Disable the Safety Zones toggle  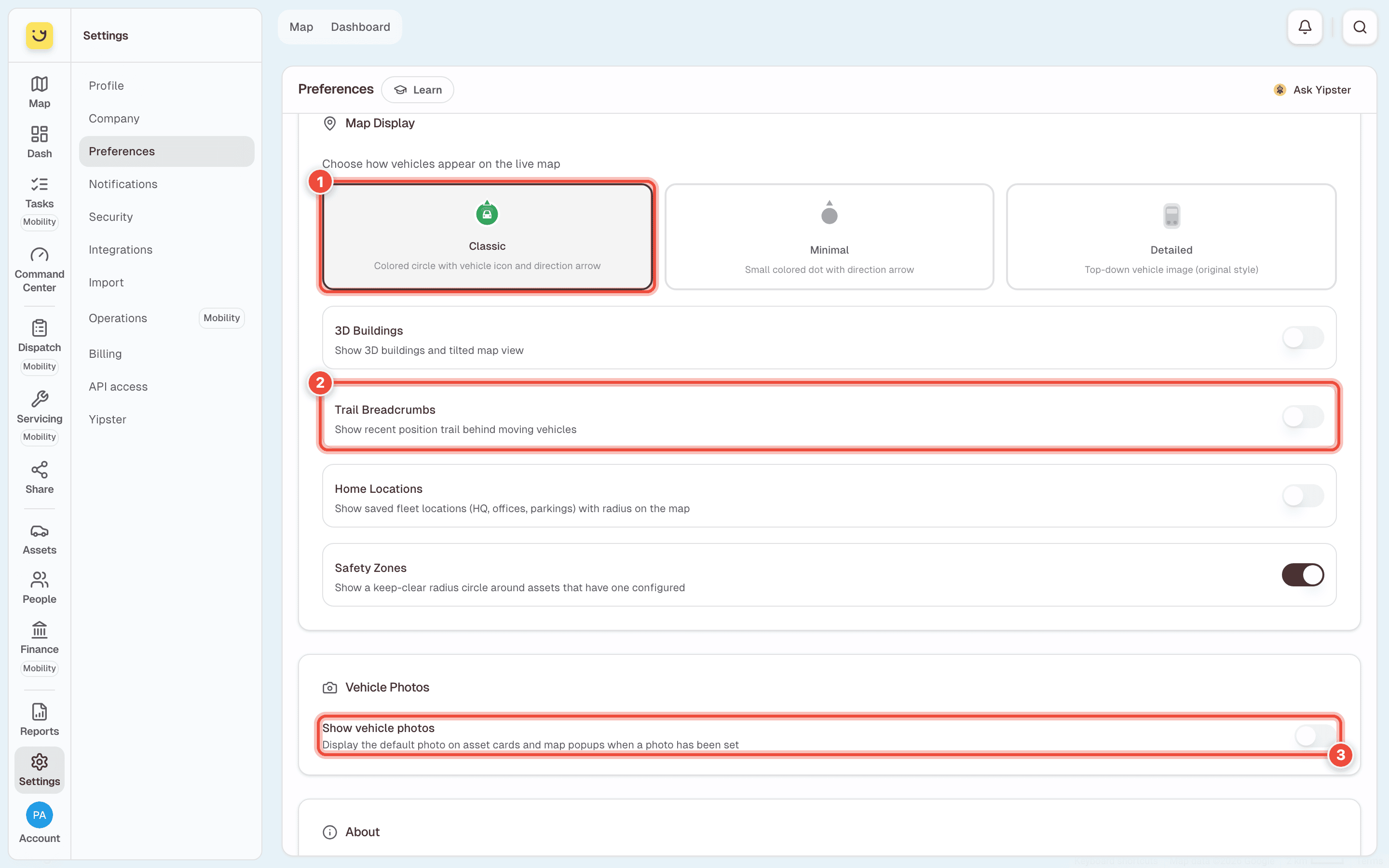[1303, 575]
